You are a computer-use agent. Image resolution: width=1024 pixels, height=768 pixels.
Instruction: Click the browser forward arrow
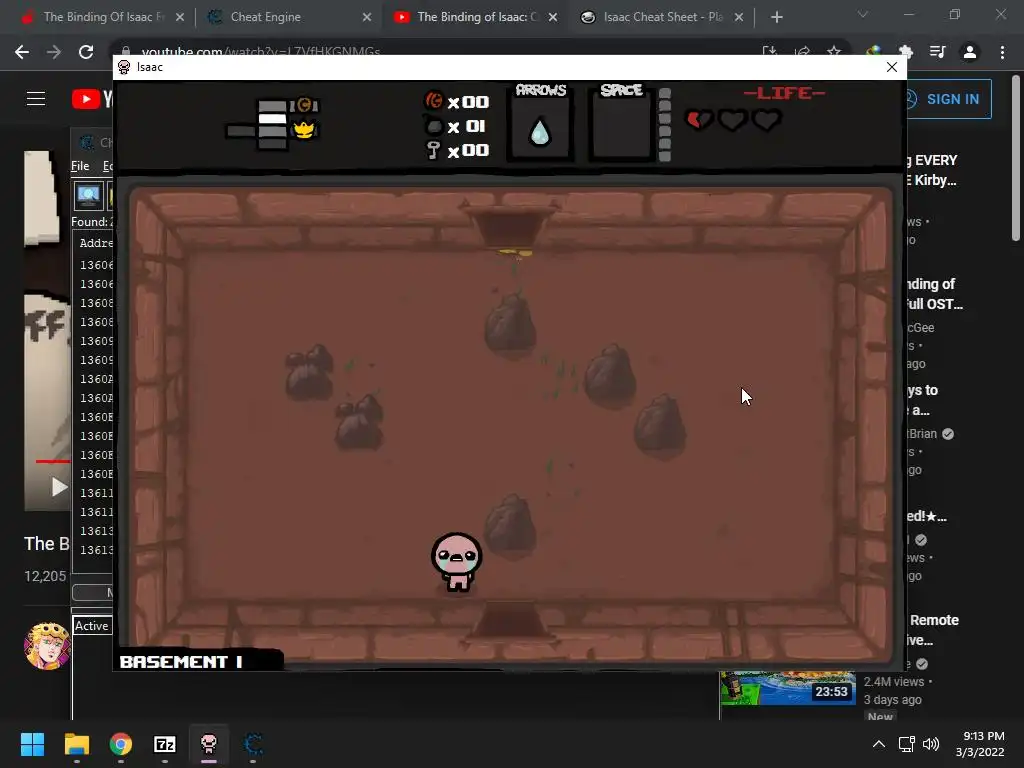[x=54, y=52]
